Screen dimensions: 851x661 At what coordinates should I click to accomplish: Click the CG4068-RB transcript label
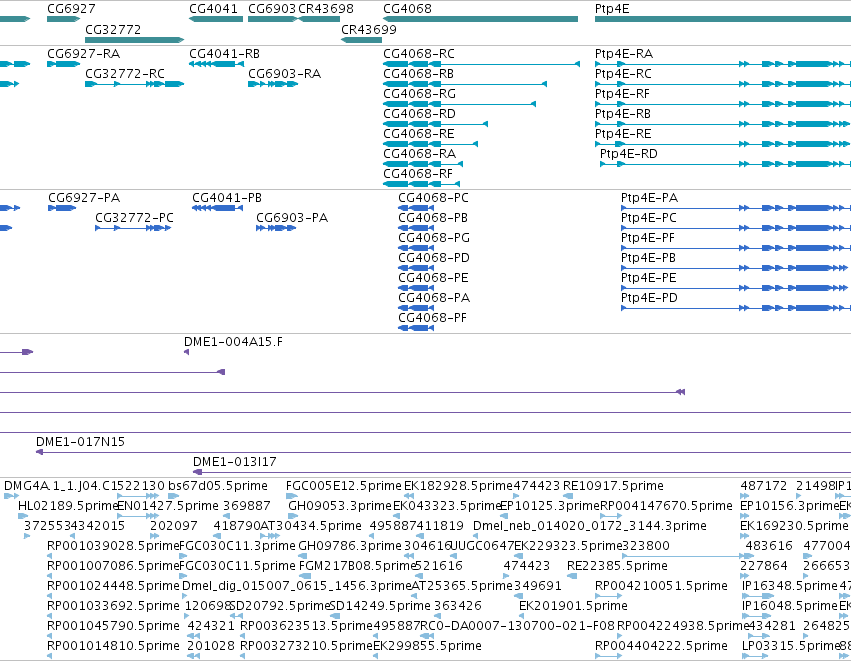tap(418, 74)
